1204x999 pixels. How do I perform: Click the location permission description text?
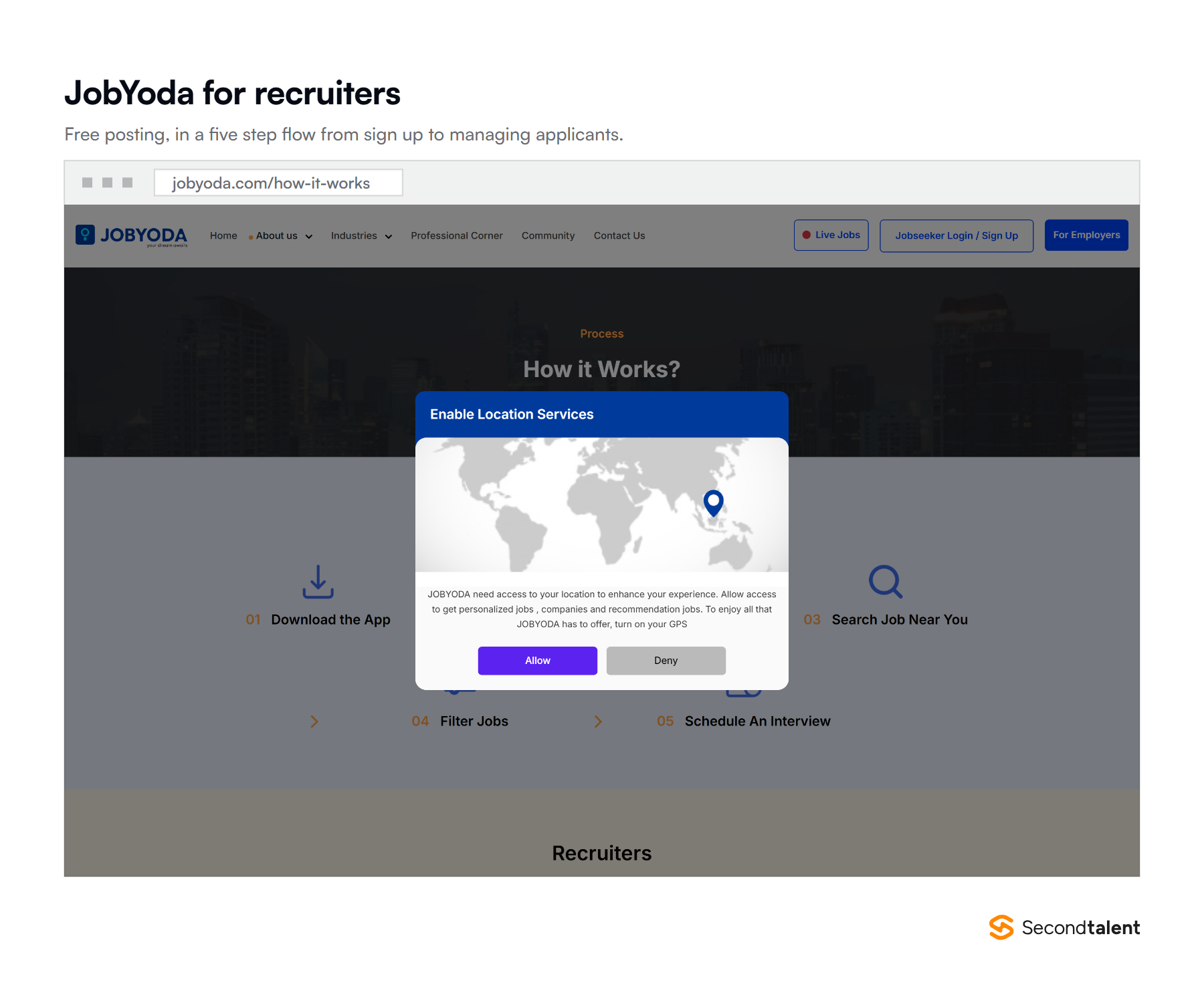[x=602, y=609]
